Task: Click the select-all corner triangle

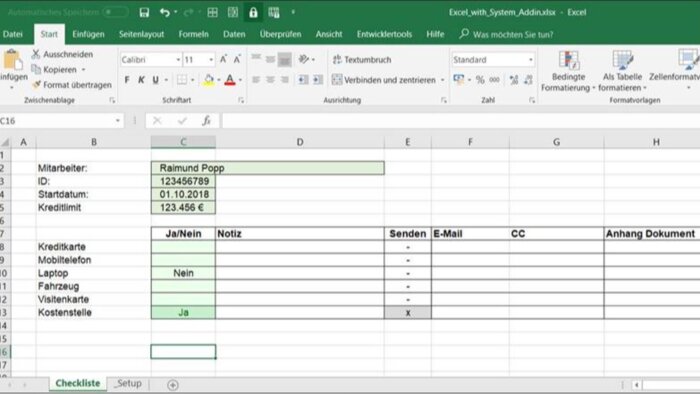Action: click(5, 142)
